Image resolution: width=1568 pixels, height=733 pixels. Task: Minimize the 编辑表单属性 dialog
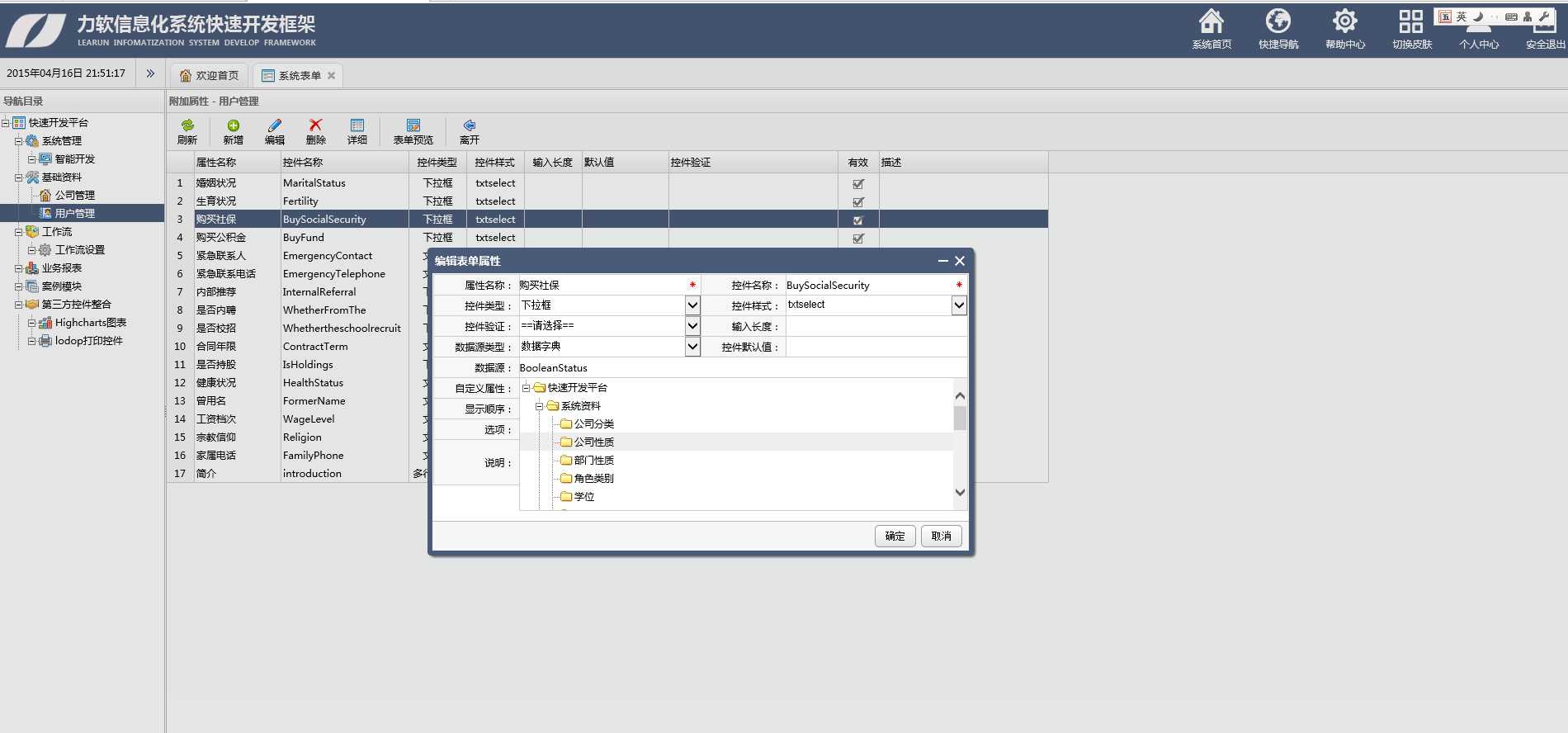pos(942,261)
